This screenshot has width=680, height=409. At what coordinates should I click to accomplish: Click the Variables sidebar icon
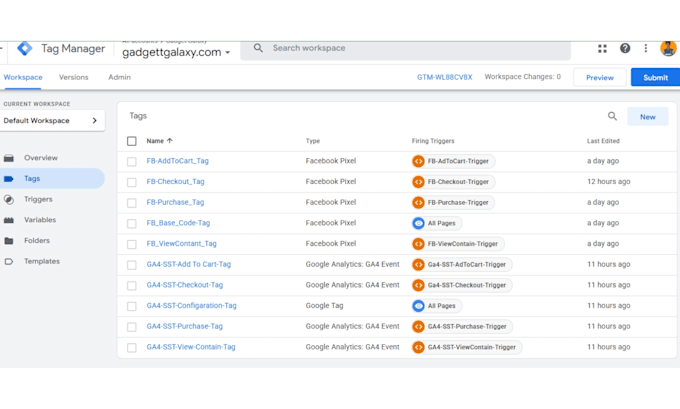click(9, 220)
